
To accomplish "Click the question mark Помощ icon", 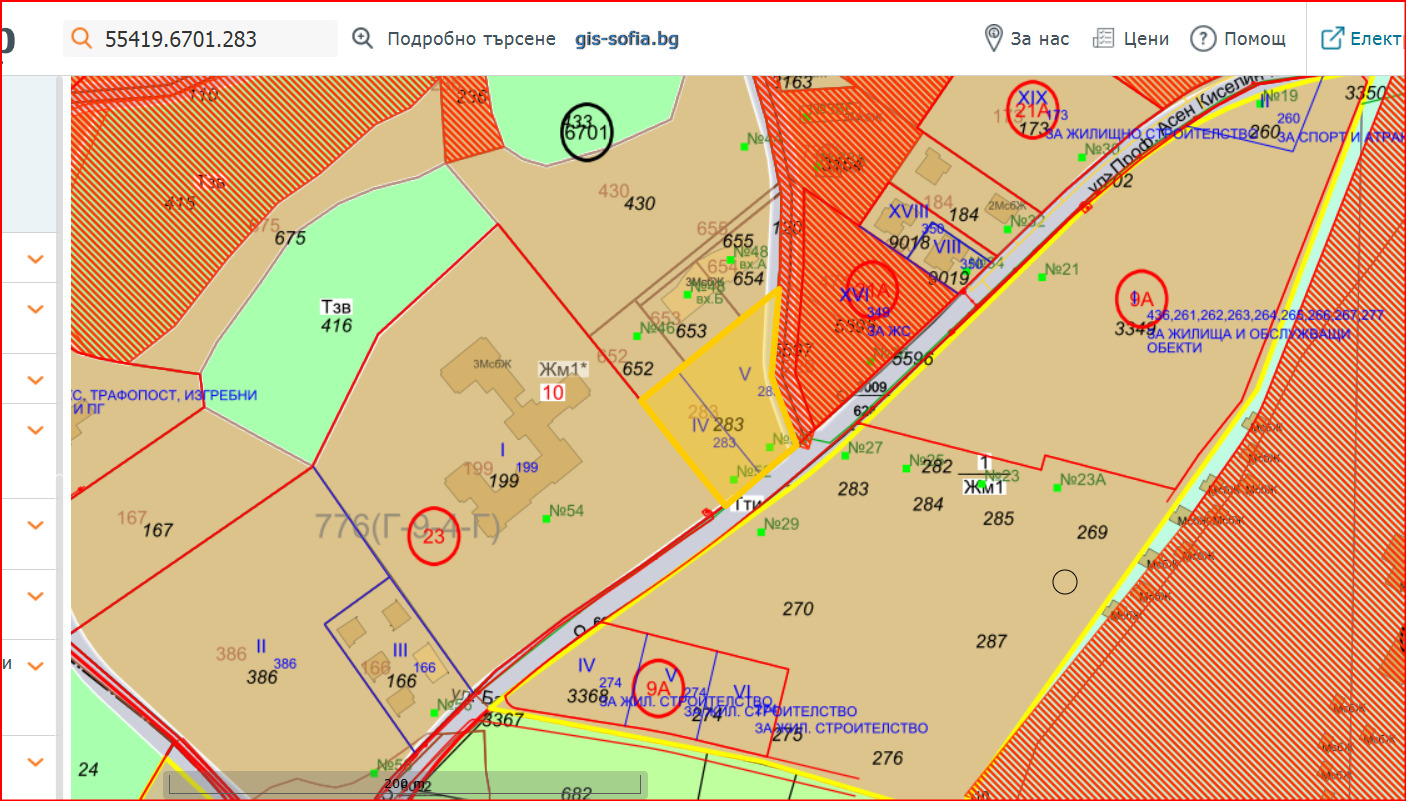I will 1203,39.
